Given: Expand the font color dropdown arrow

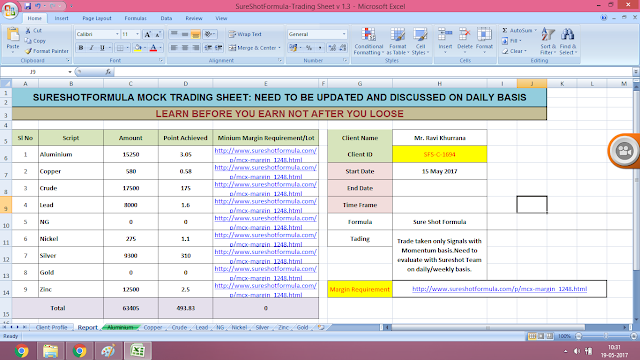Looking at the screenshot, I should point(160,48).
